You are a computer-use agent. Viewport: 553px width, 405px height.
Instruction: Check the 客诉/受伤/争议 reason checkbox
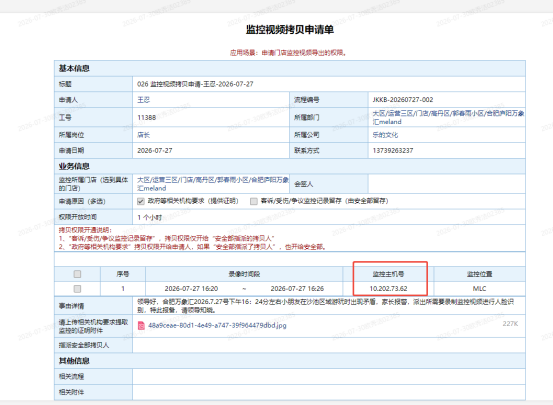(x=254, y=201)
